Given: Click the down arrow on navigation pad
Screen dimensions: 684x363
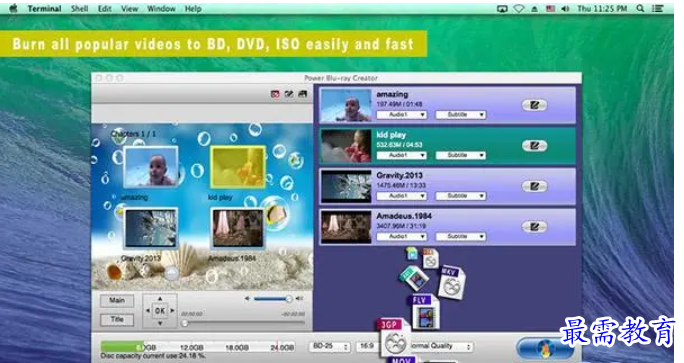Looking at the screenshot, I should coord(160,323).
